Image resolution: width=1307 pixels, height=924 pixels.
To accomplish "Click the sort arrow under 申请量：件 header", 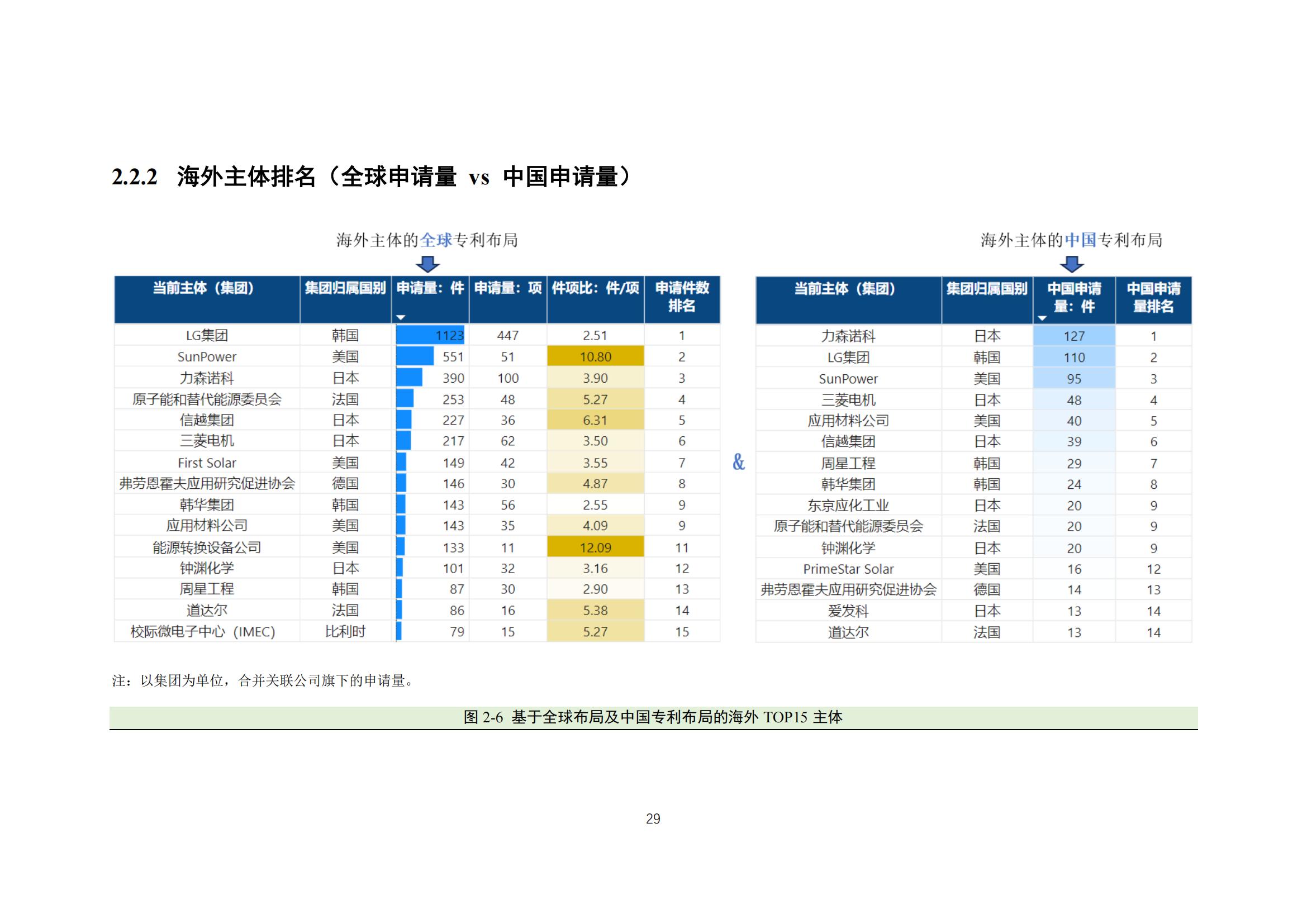I will [x=401, y=317].
